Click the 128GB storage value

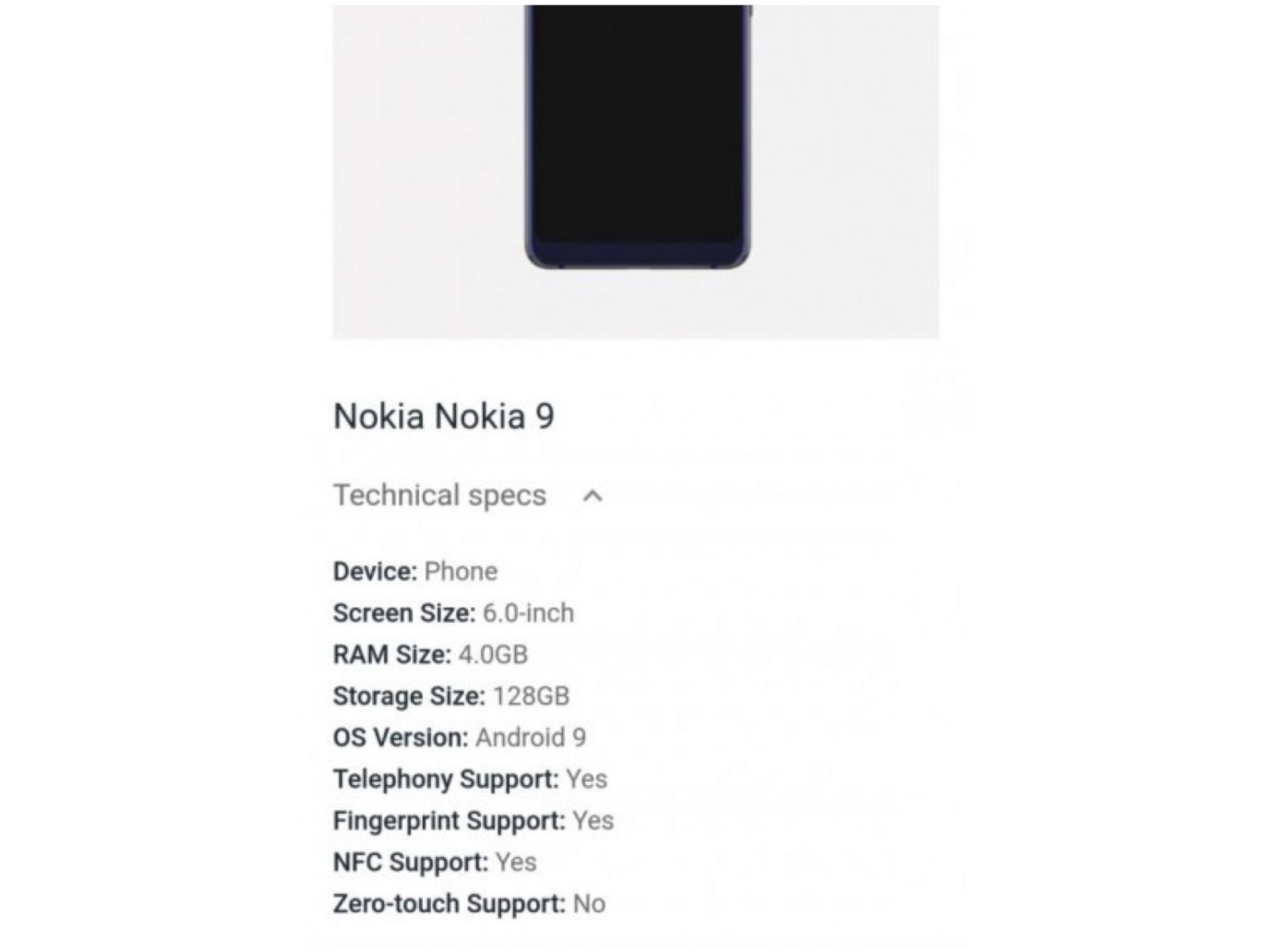click(x=531, y=696)
